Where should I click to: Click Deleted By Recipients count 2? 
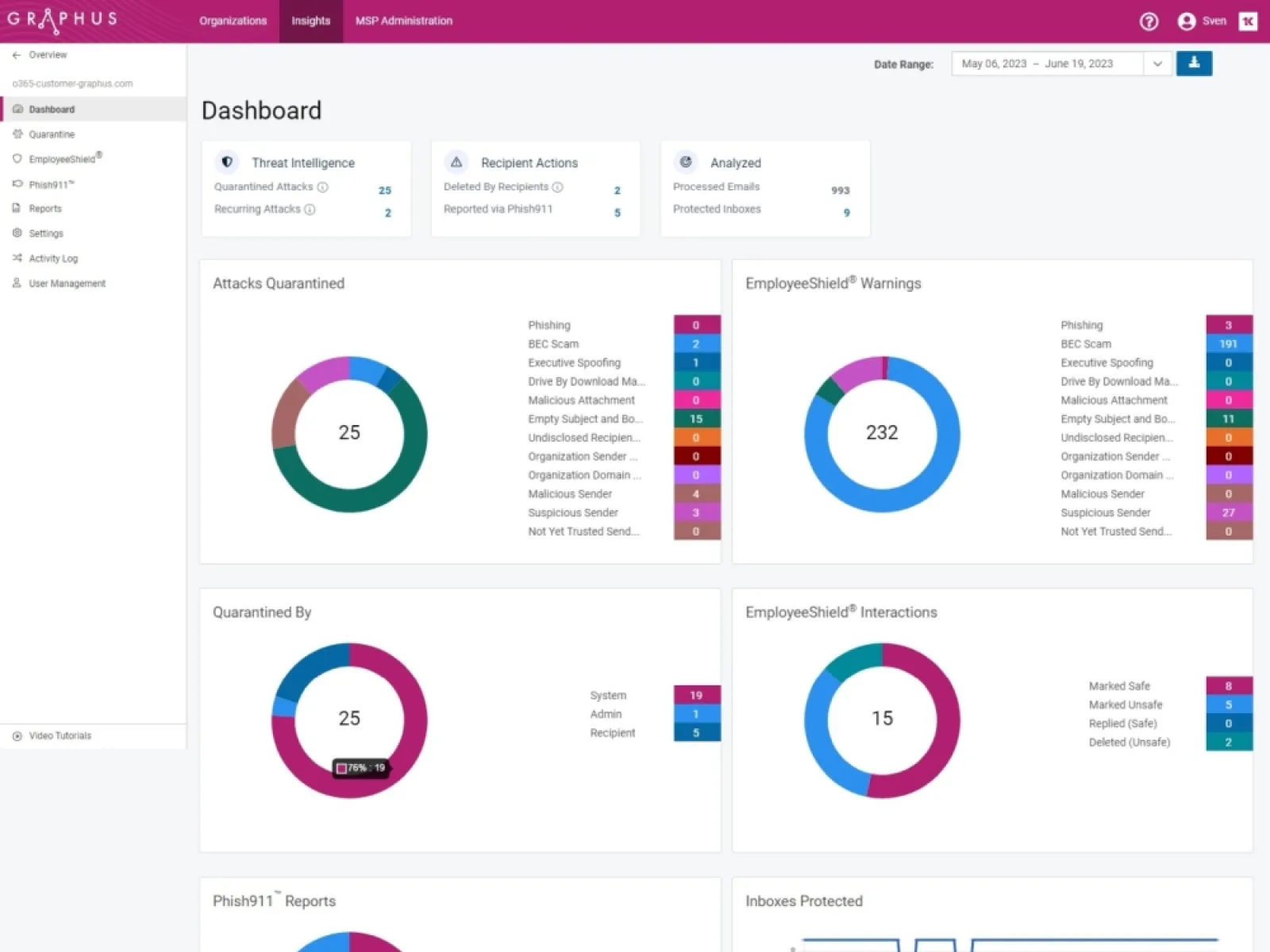point(618,190)
